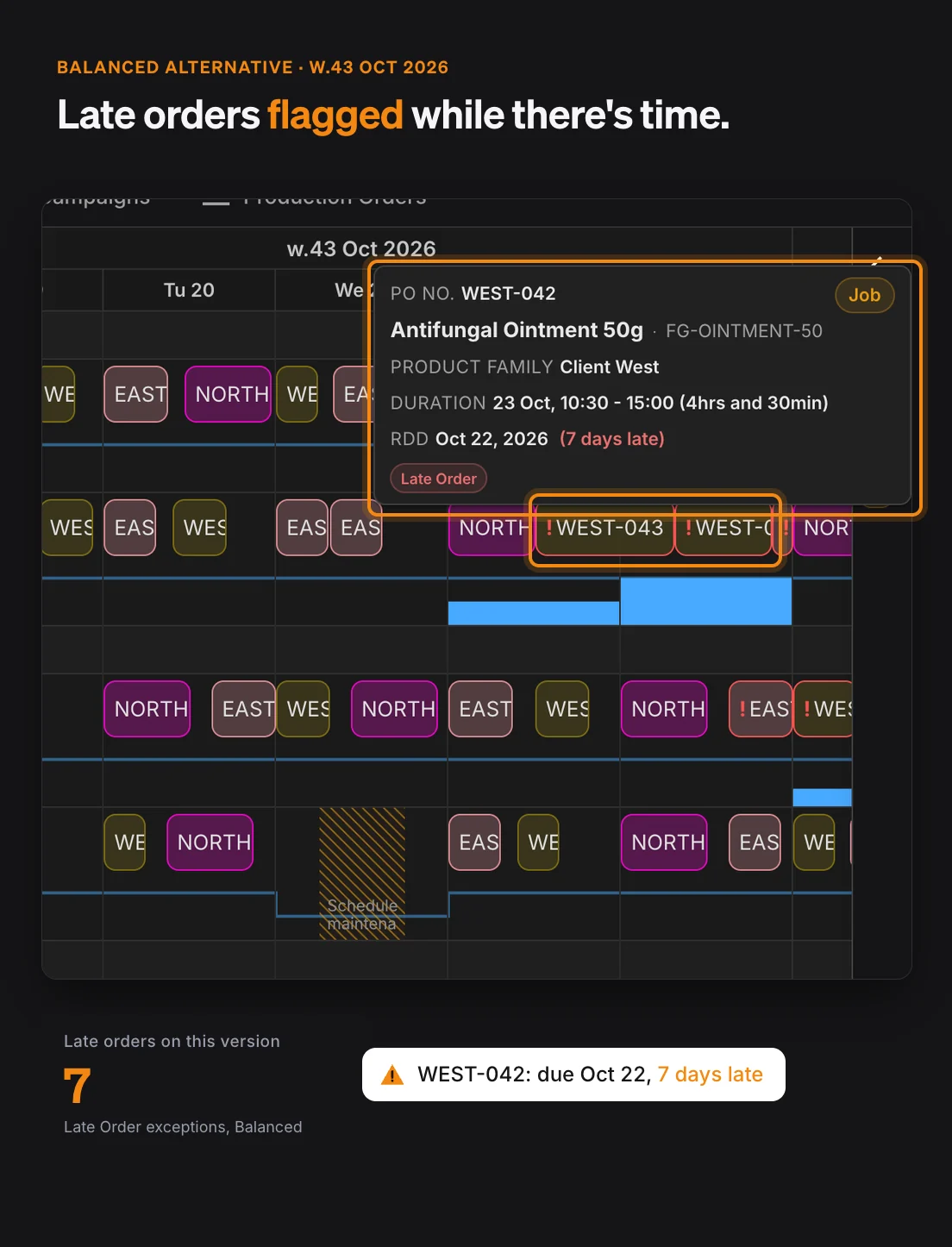Select the flagged WEST-043 job block
Screen dimensions: 952x1247
pyautogui.click(x=604, y=528)
